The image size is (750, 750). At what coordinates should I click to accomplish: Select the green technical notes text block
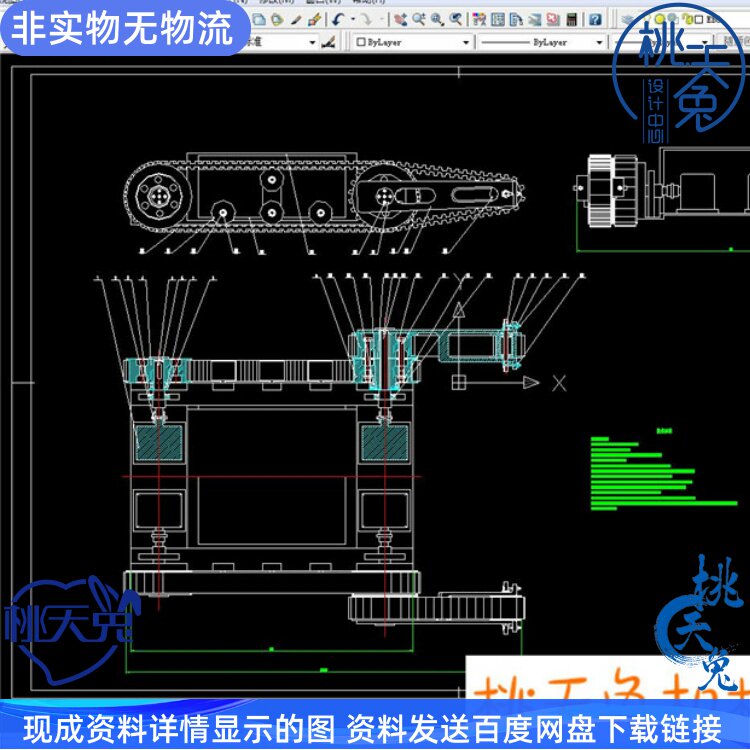click(x=664, y=471)
